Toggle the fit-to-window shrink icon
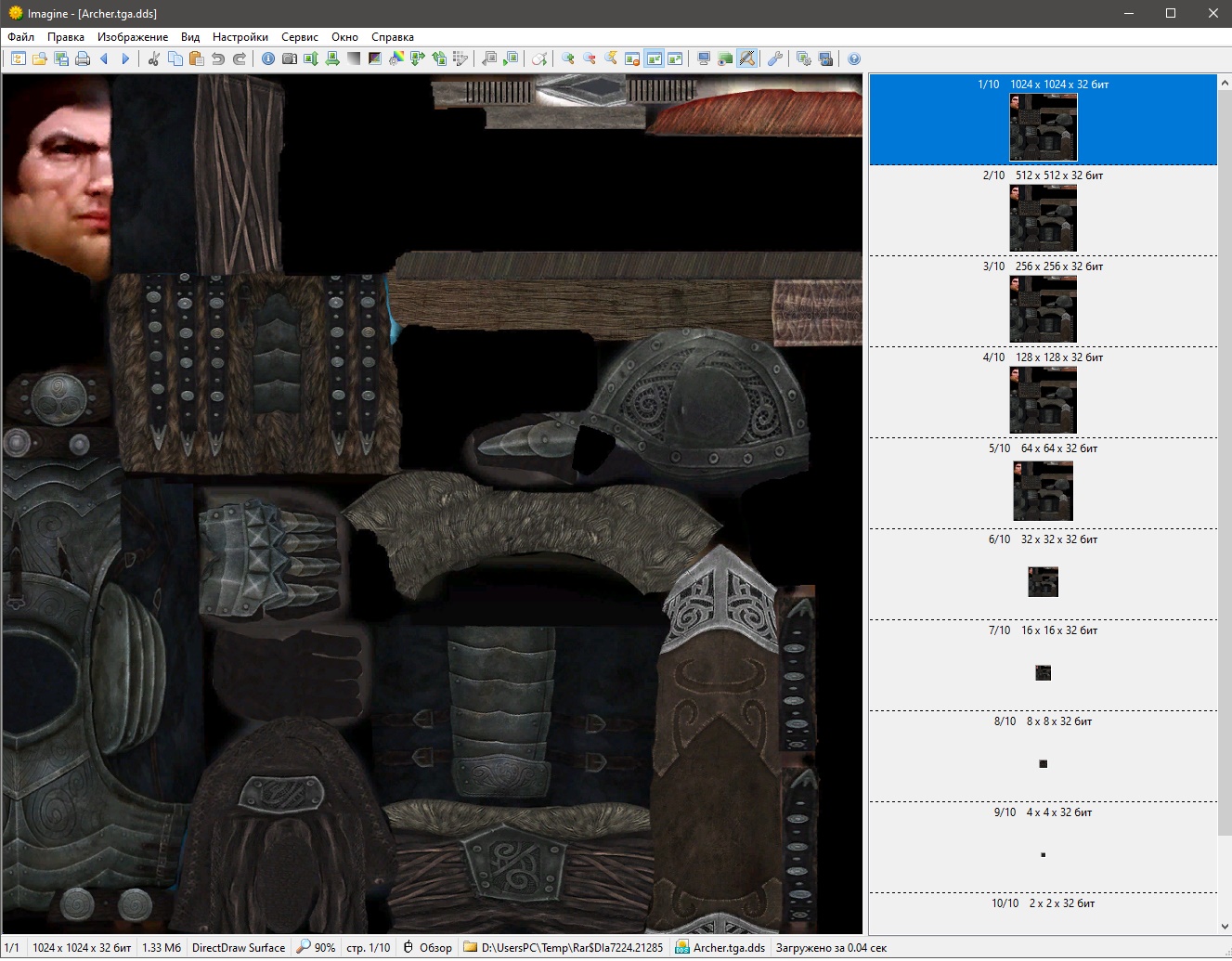1232x961 pixels. pos(654,58)
